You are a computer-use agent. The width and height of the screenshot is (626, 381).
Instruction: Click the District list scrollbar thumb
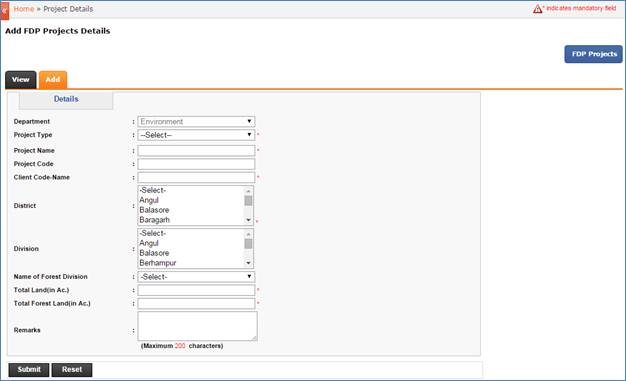point(248,200)
